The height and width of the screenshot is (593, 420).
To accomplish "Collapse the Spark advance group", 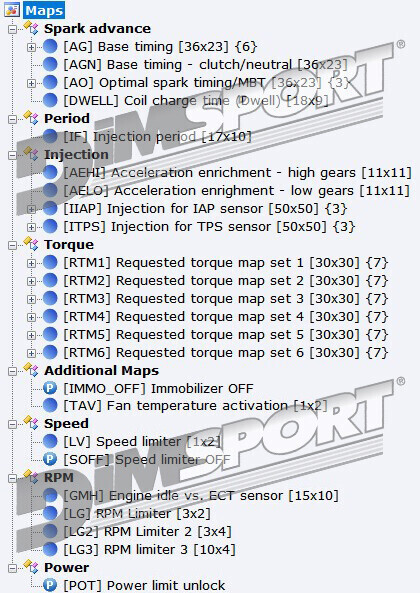I will [12, 29].
